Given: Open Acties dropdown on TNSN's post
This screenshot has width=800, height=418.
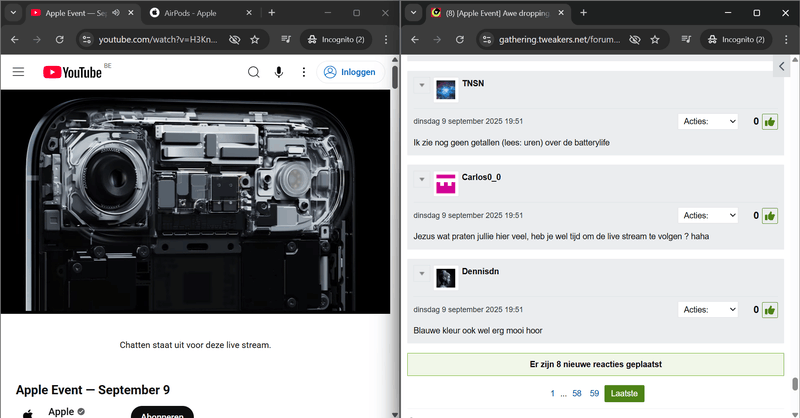Looking at the screenshot, I should [x=708, y=121].
